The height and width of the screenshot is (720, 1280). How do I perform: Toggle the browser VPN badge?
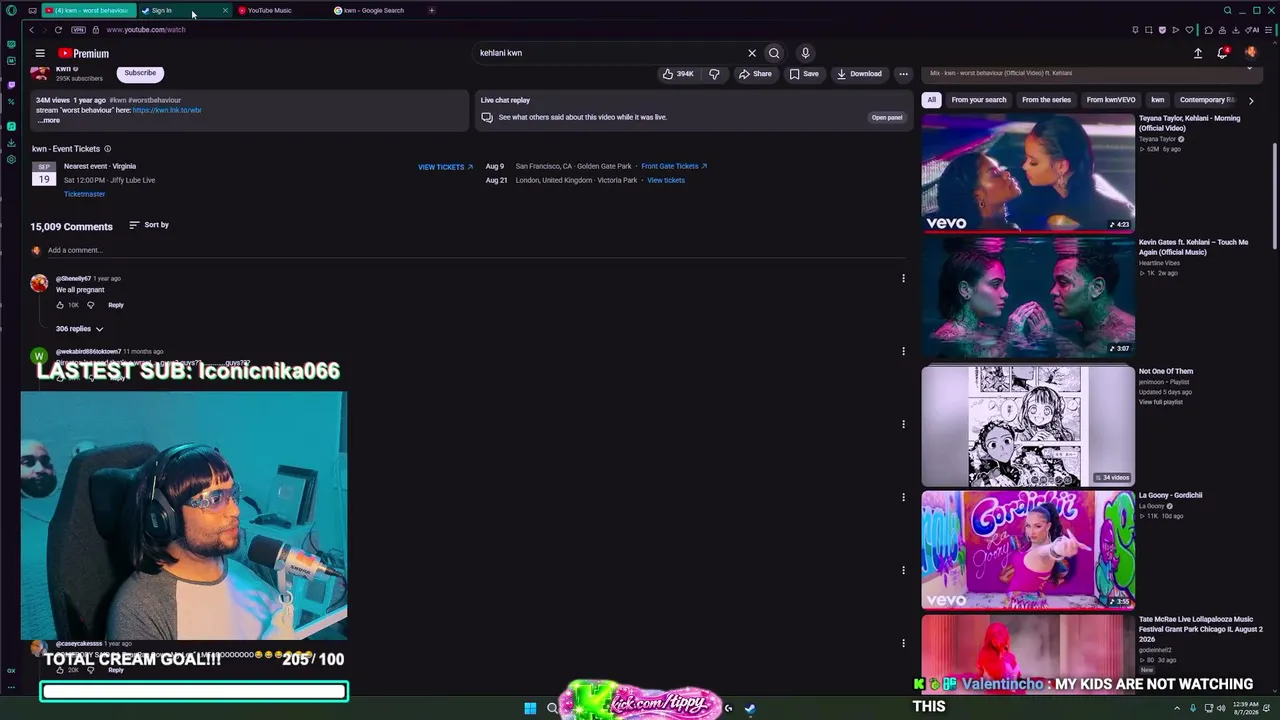79,30
